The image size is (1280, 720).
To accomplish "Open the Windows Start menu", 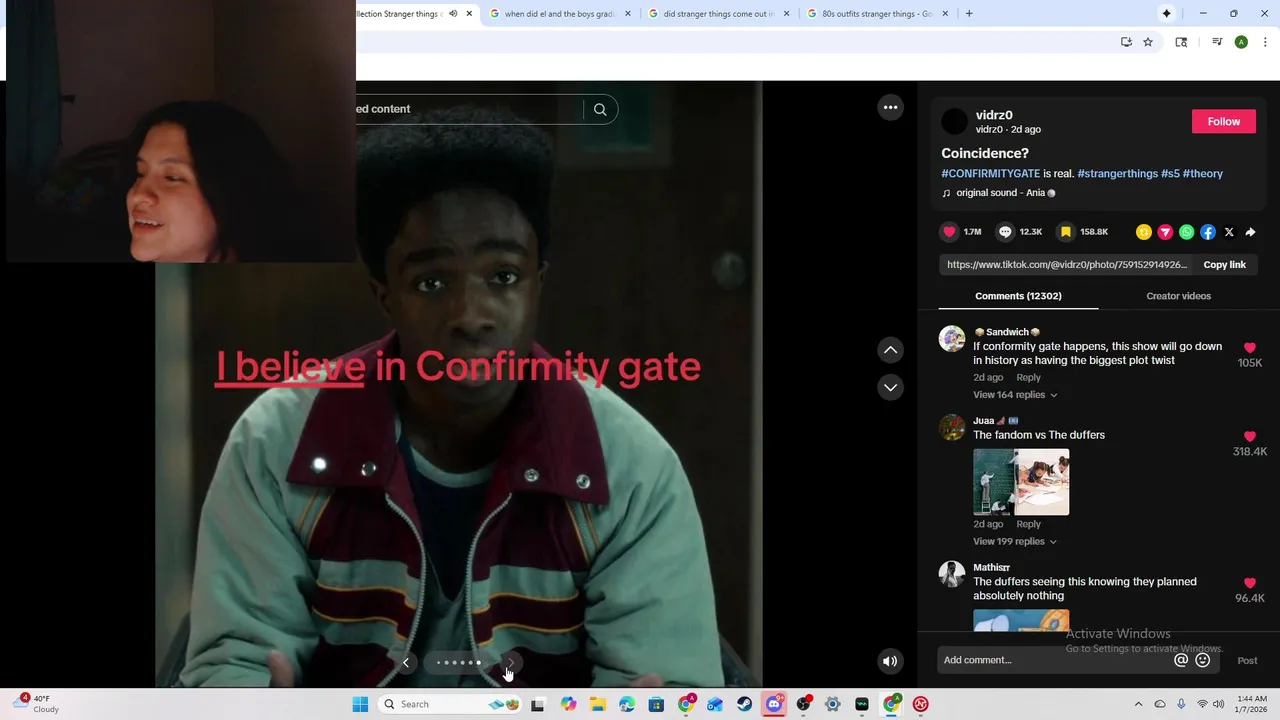I will (x=360, y=704).
